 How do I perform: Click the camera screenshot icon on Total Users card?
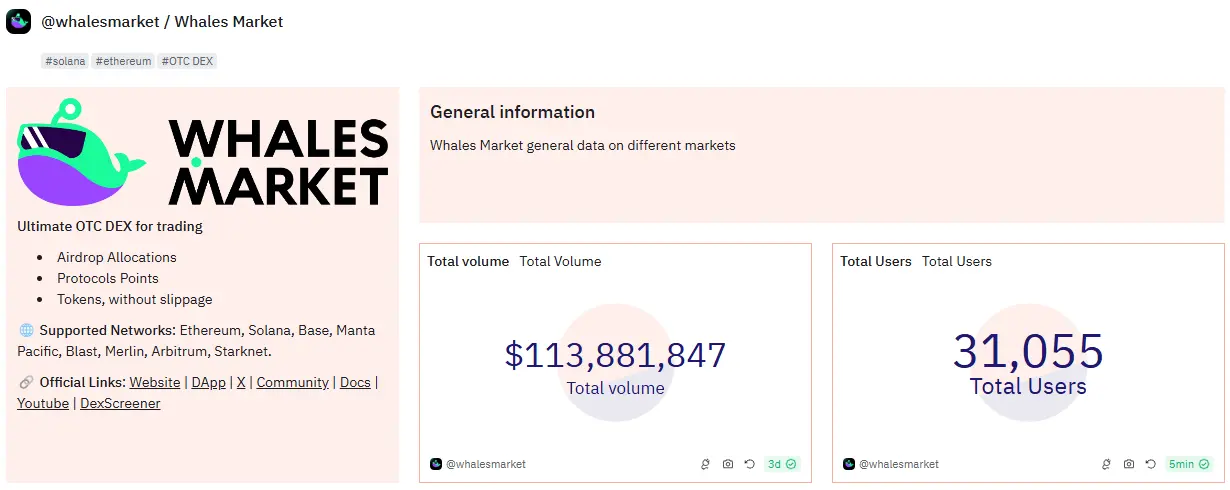click(1129, 464)
